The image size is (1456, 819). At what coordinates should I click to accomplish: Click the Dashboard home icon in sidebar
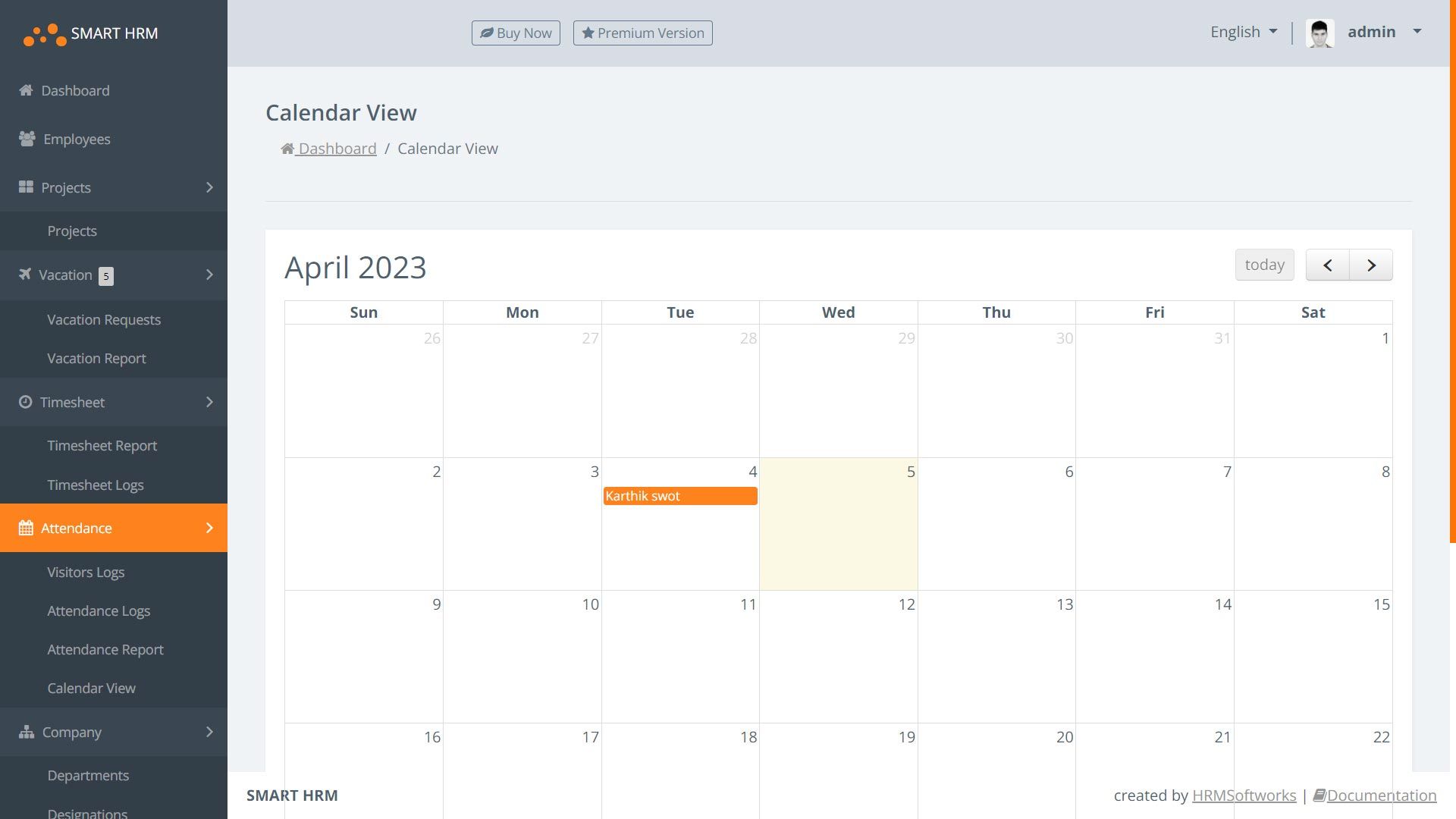point(26,90)
